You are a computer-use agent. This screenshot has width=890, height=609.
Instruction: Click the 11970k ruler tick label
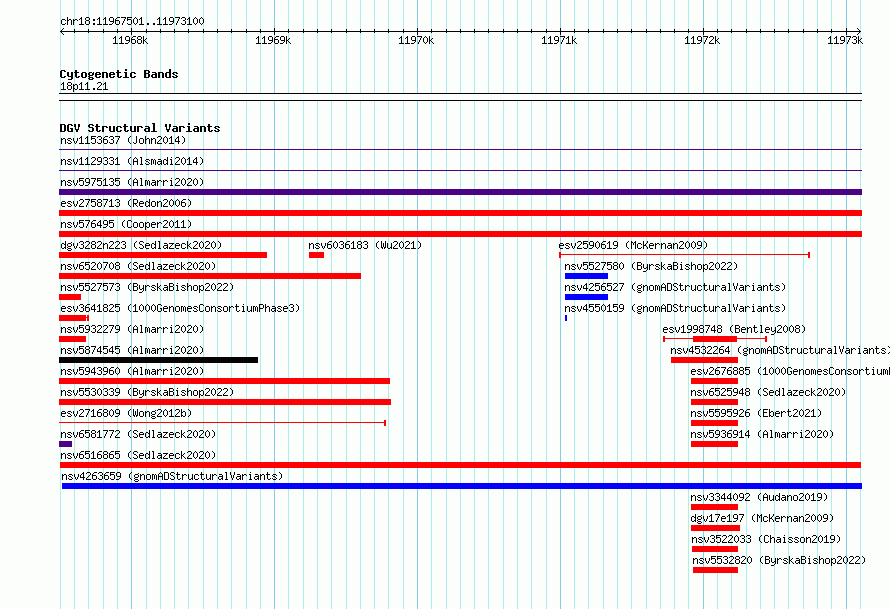coord(415,40)
